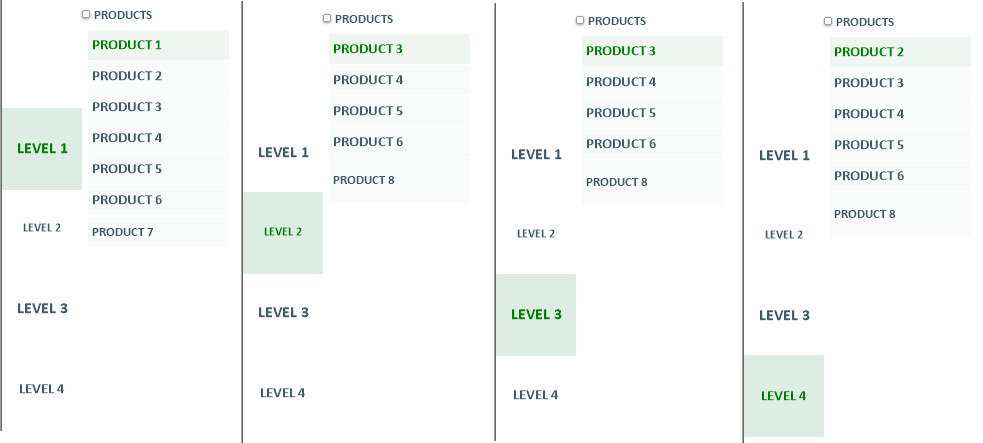Switch to LEVEL 2 directly below highlighted LEVEL 1

point(42,228)
